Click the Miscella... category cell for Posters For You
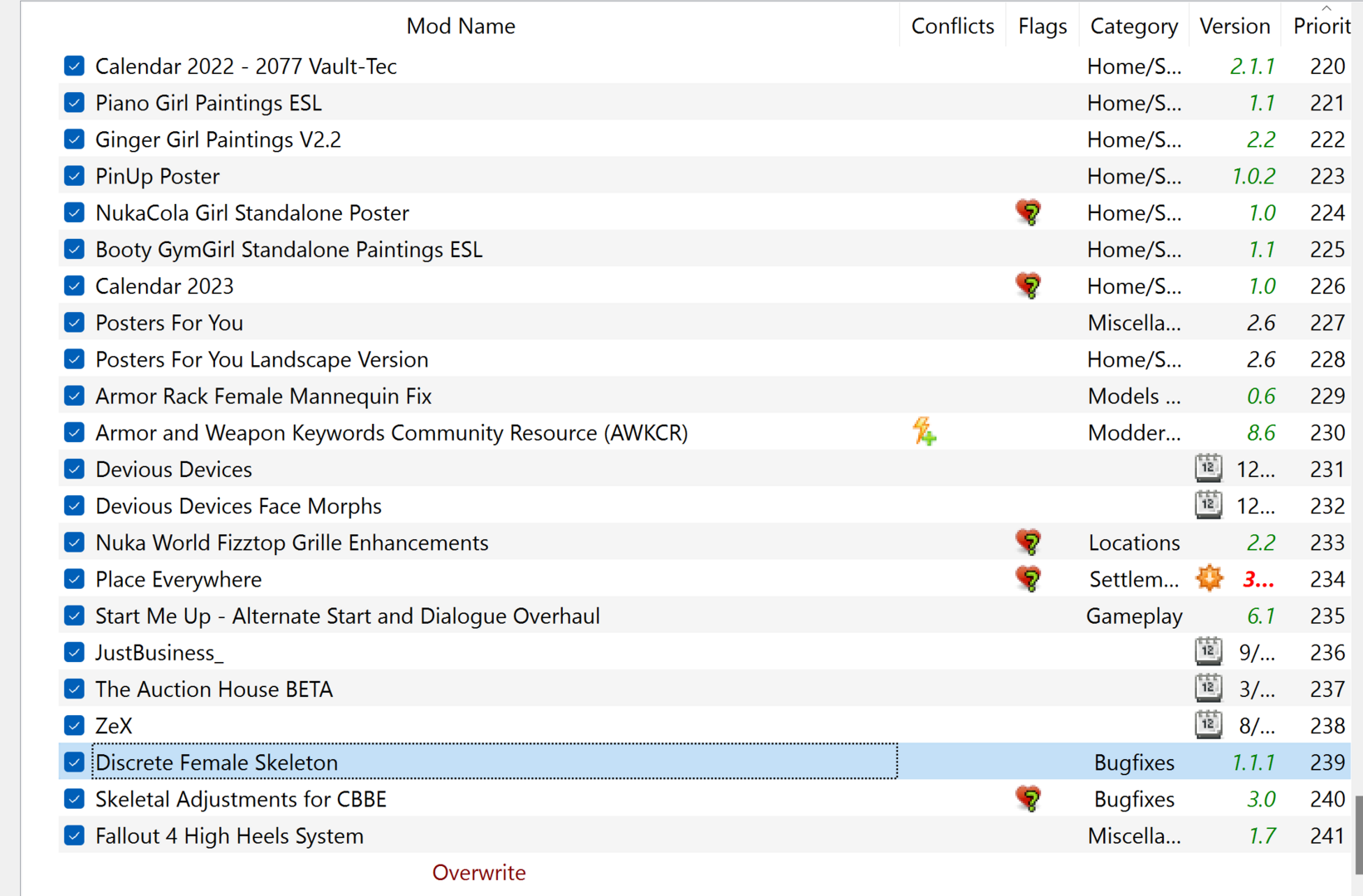Screen dimensions: 1363x896 click(x=1134, y=323)
